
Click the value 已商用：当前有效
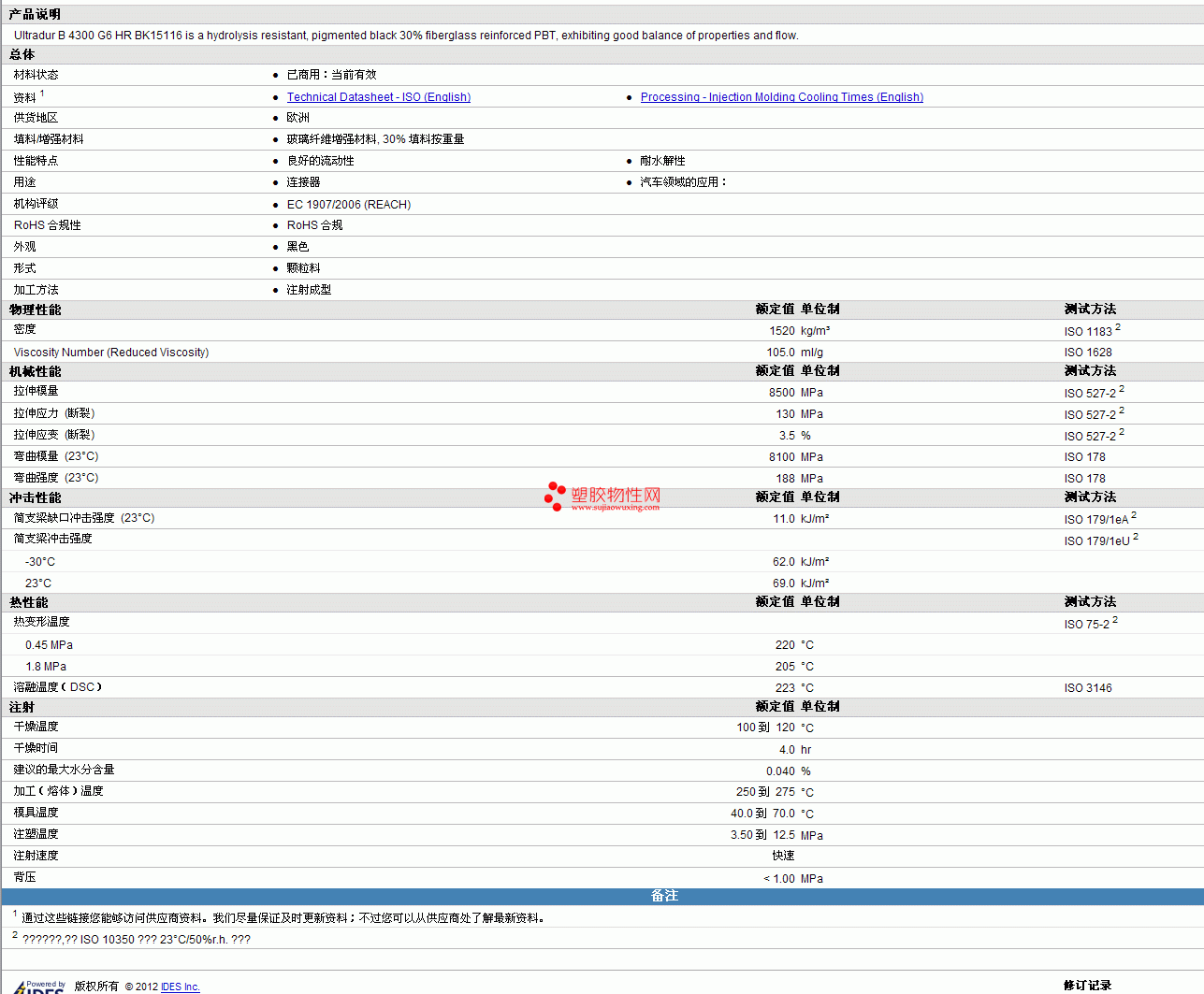click(331, 75)
